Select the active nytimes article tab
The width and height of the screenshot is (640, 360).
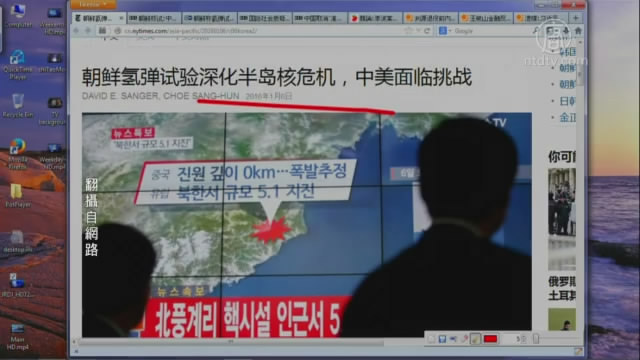98,18
